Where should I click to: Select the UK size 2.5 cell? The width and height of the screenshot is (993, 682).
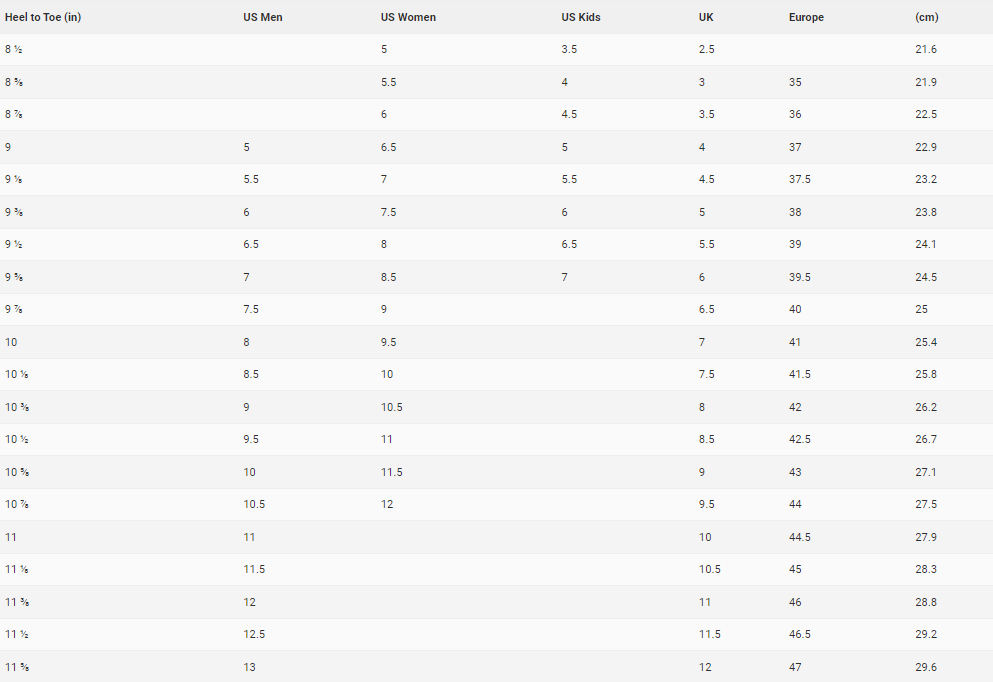(x=707, y=49)
